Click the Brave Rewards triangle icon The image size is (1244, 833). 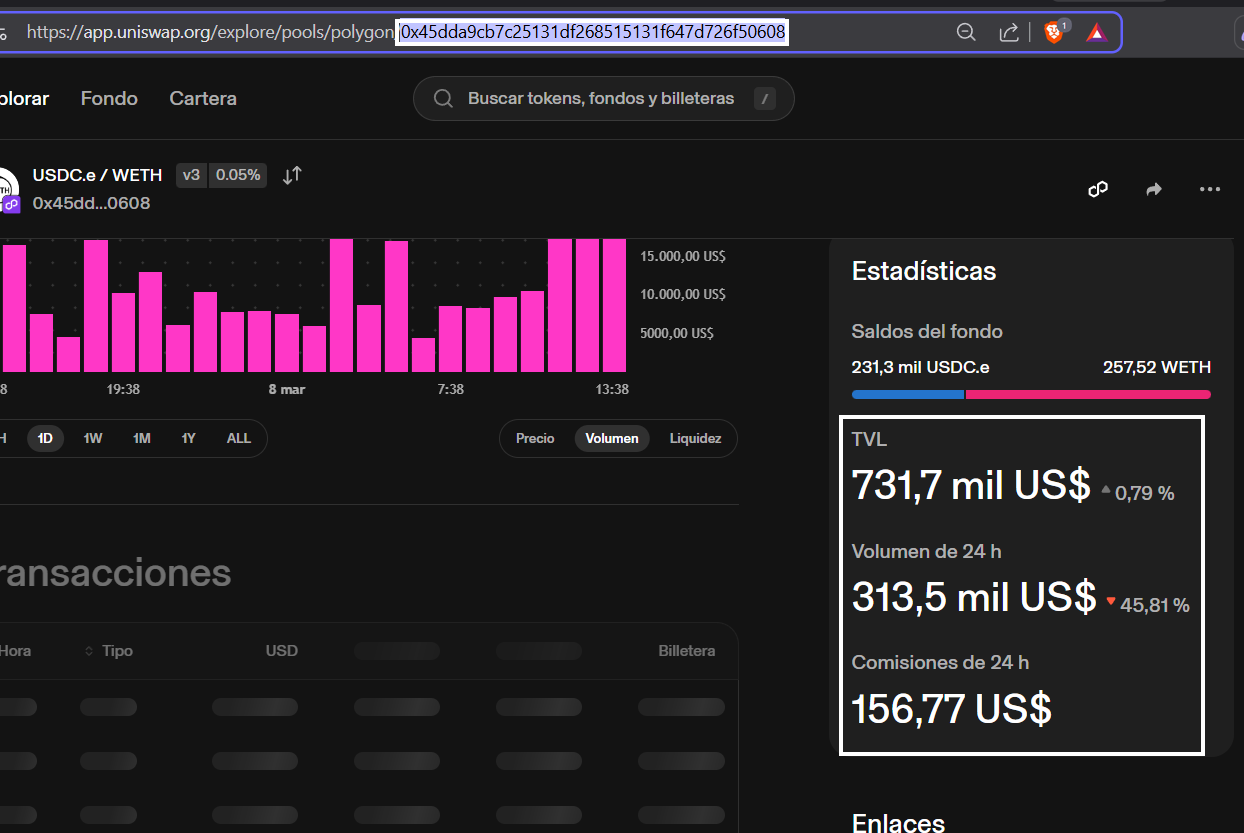coord(1097,33)
